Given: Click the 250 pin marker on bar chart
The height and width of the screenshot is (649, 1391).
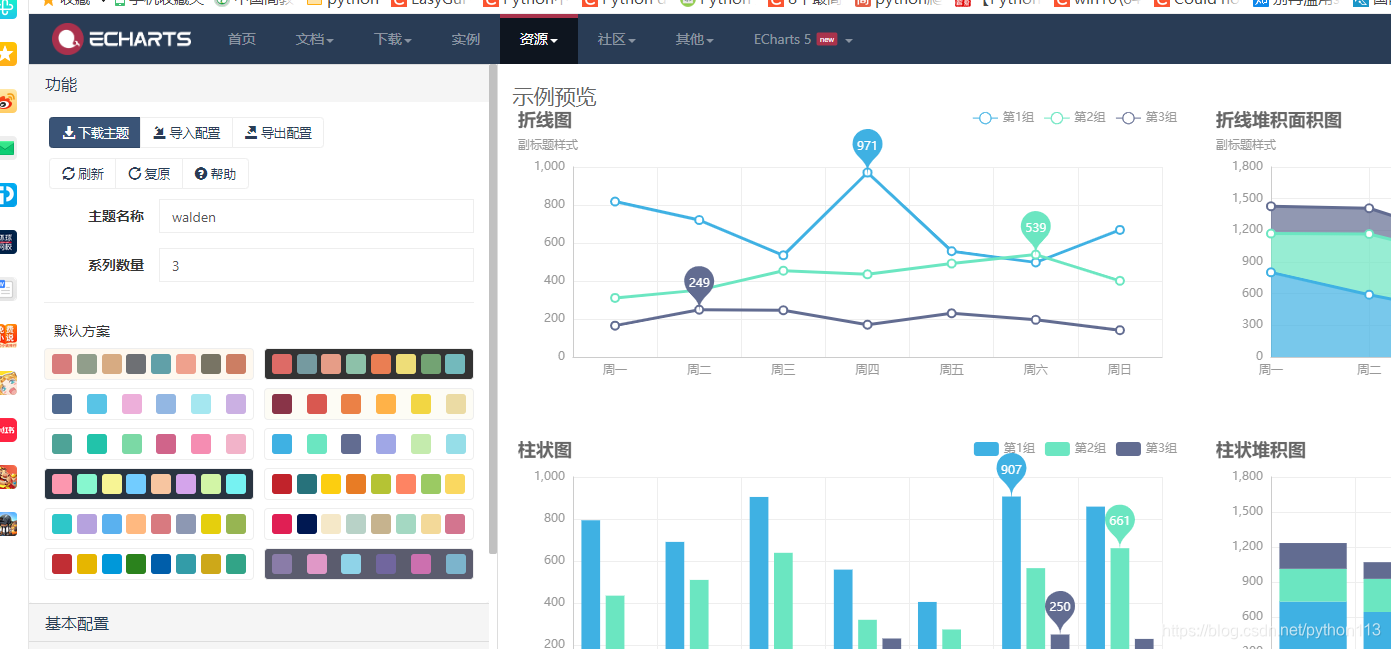Looking at the screenshot, I should pos(1060,608).
